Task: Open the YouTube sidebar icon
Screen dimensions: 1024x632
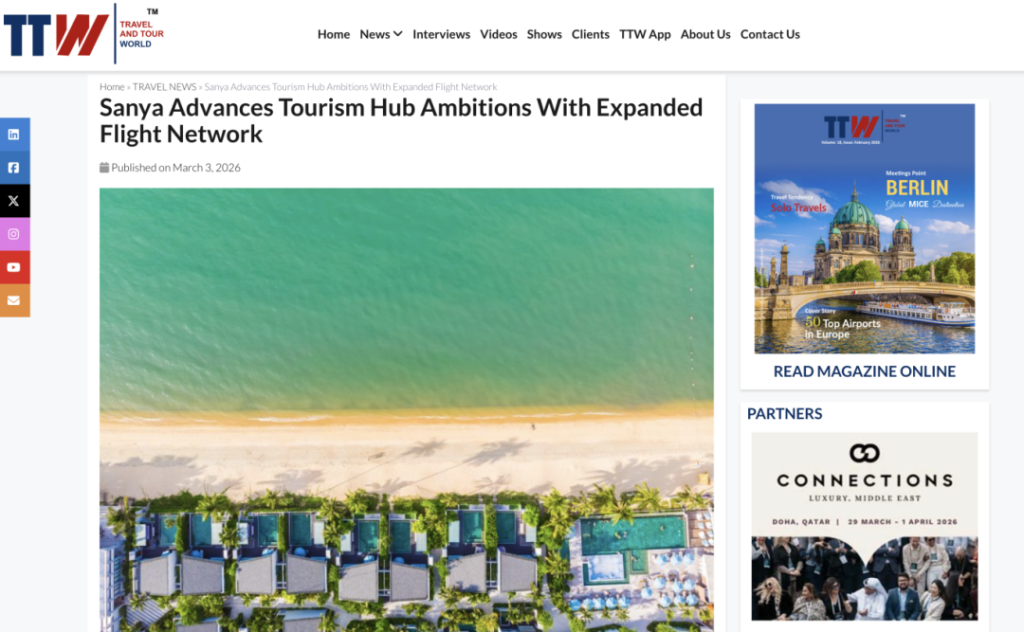Action: coord(14,267)
